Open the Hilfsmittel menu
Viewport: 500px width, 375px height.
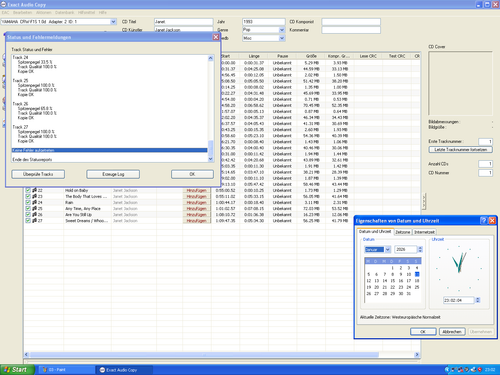[86, 13]
